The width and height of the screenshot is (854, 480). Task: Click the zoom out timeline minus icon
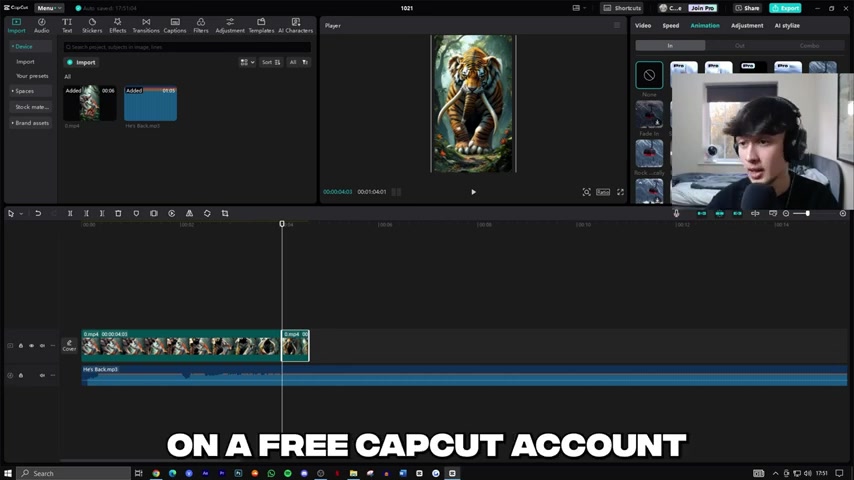click(x=786, y=214)
